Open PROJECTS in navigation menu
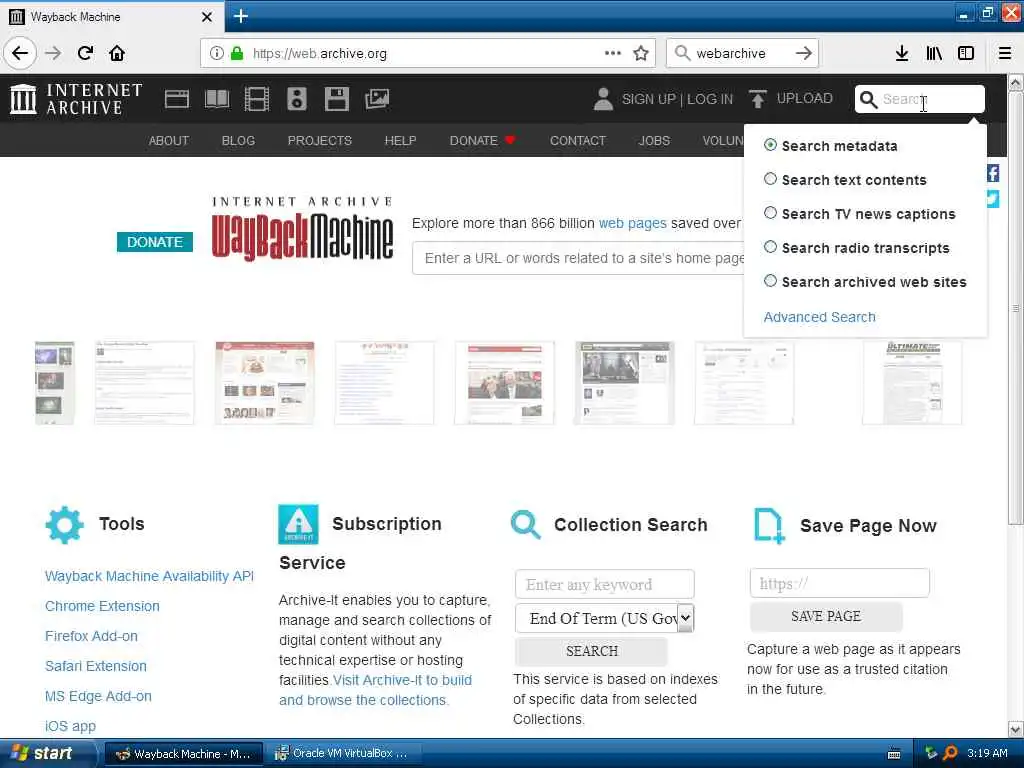The height and width of the screenshot is (768, 1024). [319, 140]
